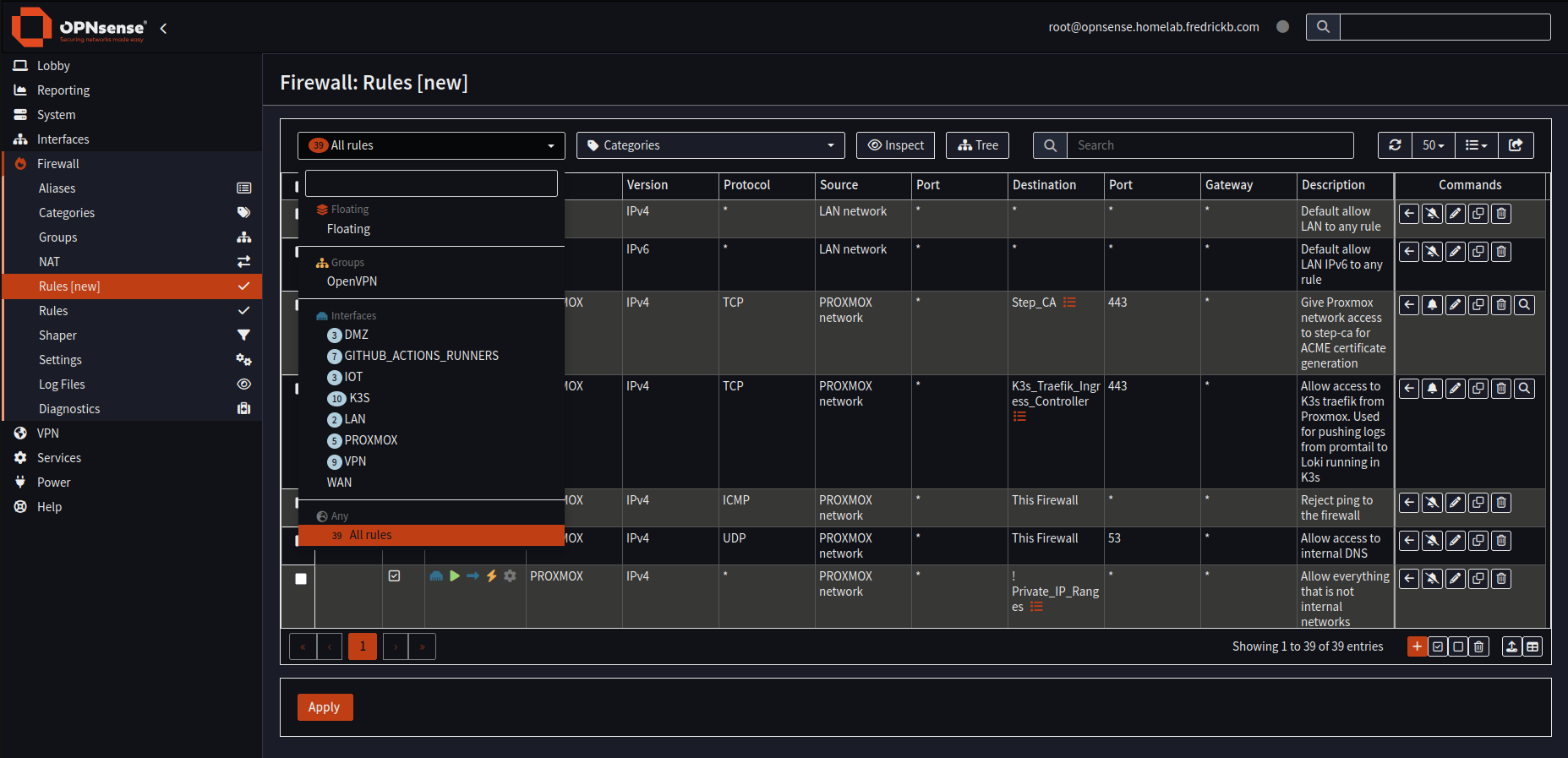The height and width of the screenshot is (758, 1568).
Task: Clone the Allow access to internal DNS rule
Action: point(1478,541)
